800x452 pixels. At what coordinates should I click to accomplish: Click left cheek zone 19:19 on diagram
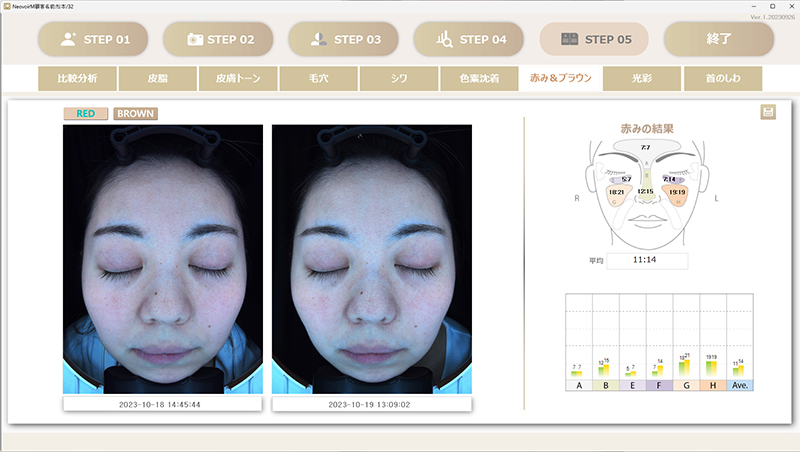pyautogui.click(x=677, y=192)
